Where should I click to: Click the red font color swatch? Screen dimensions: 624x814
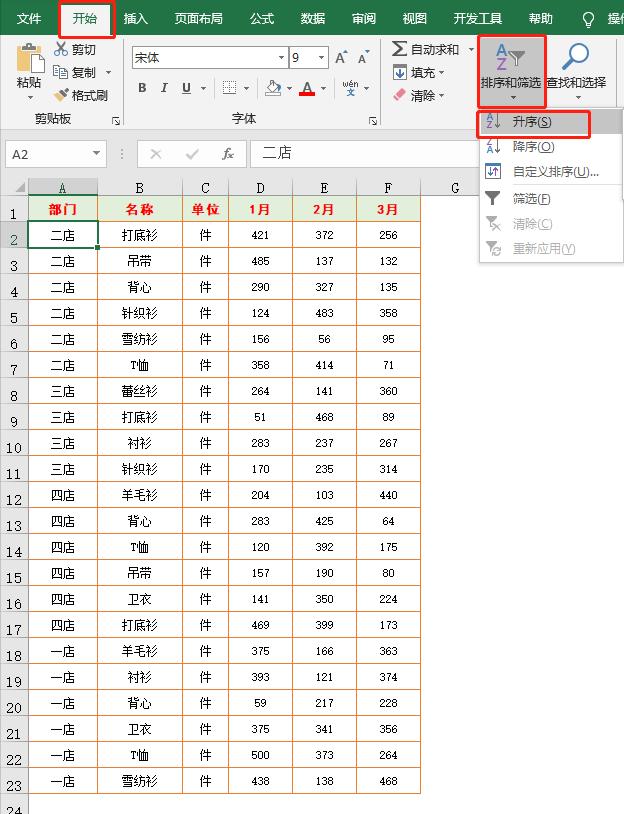[x=307, y=89]
